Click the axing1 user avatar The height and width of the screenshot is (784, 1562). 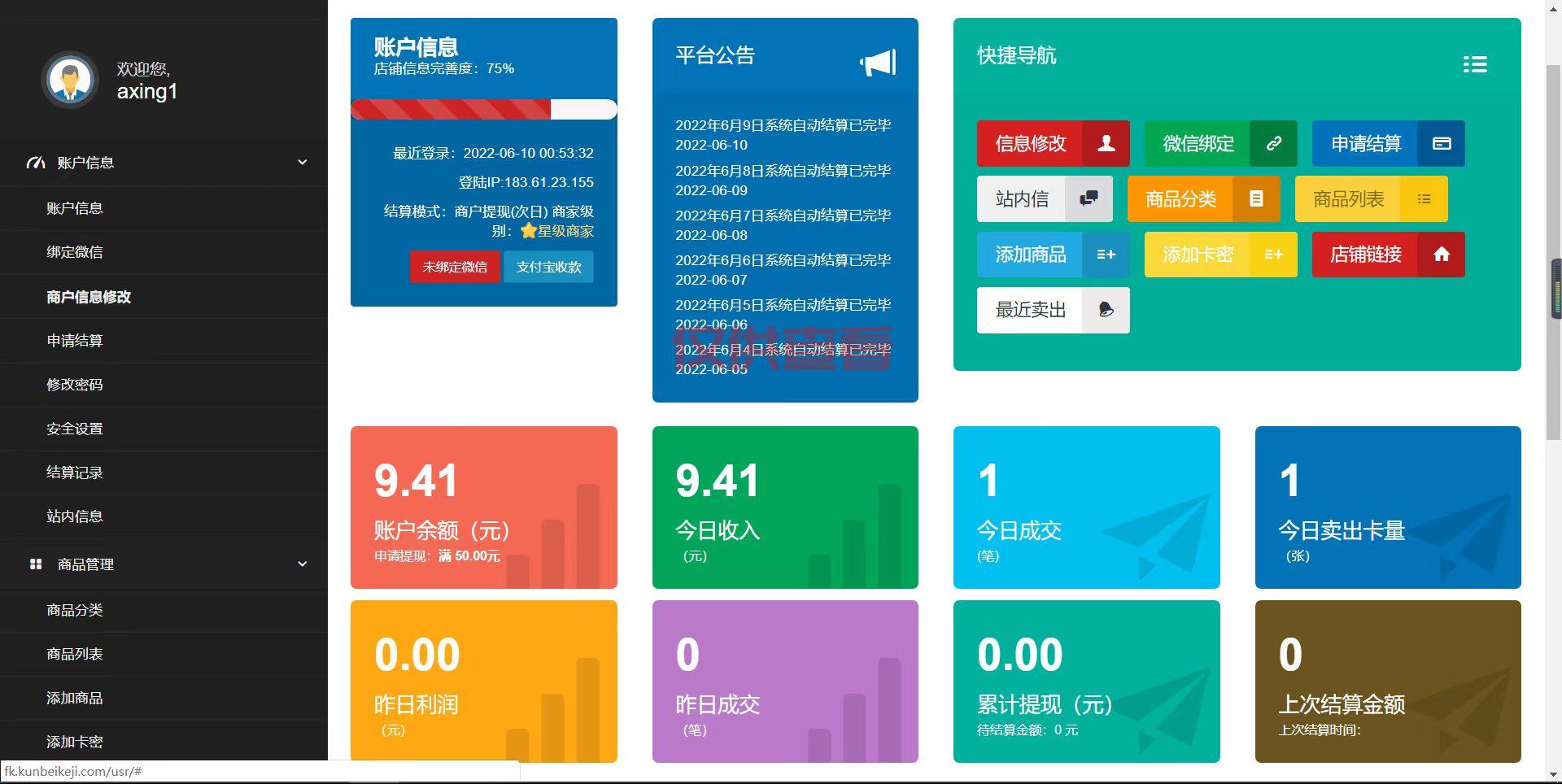[70, 80]
